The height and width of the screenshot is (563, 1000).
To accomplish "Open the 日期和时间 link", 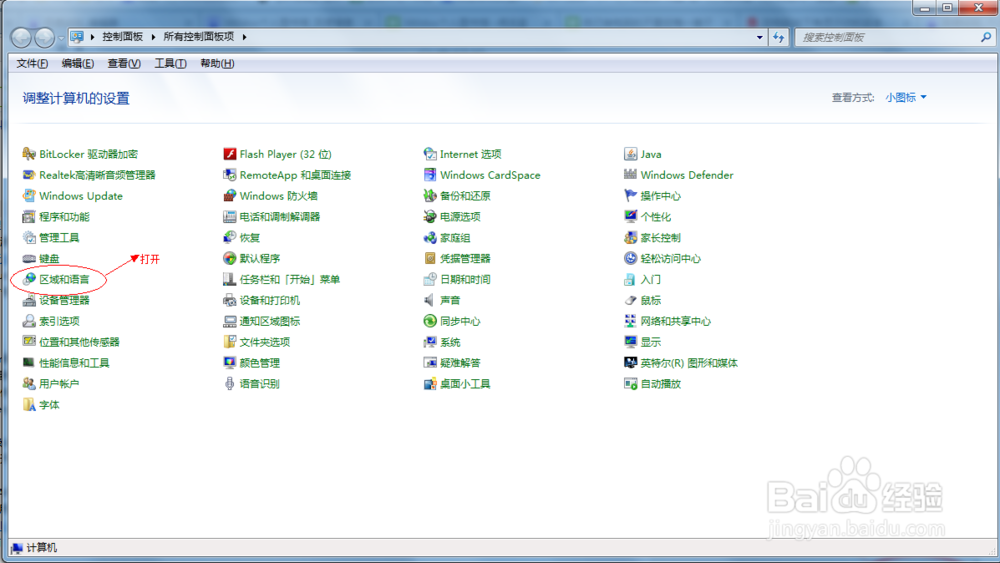I will pos(466,279).
